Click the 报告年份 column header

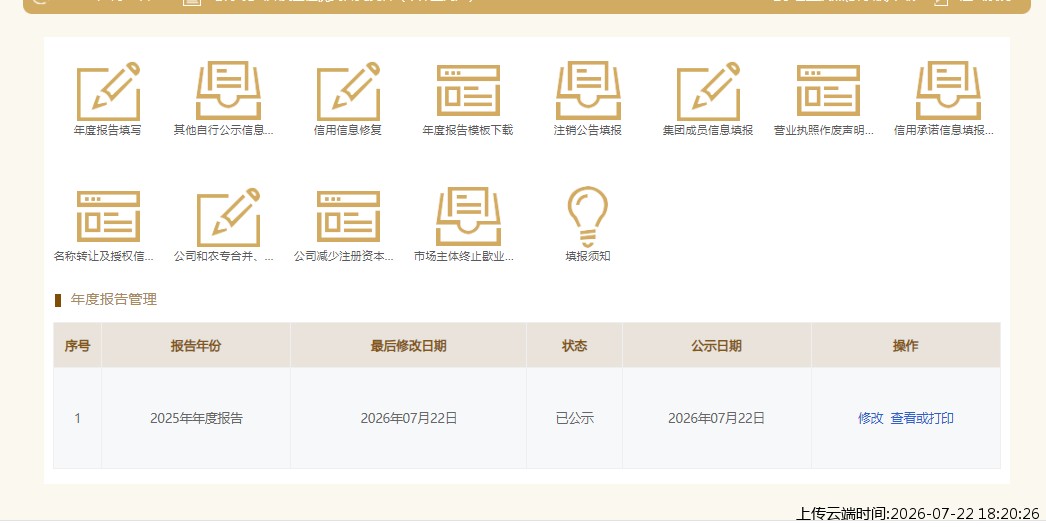tap(196, 346)
